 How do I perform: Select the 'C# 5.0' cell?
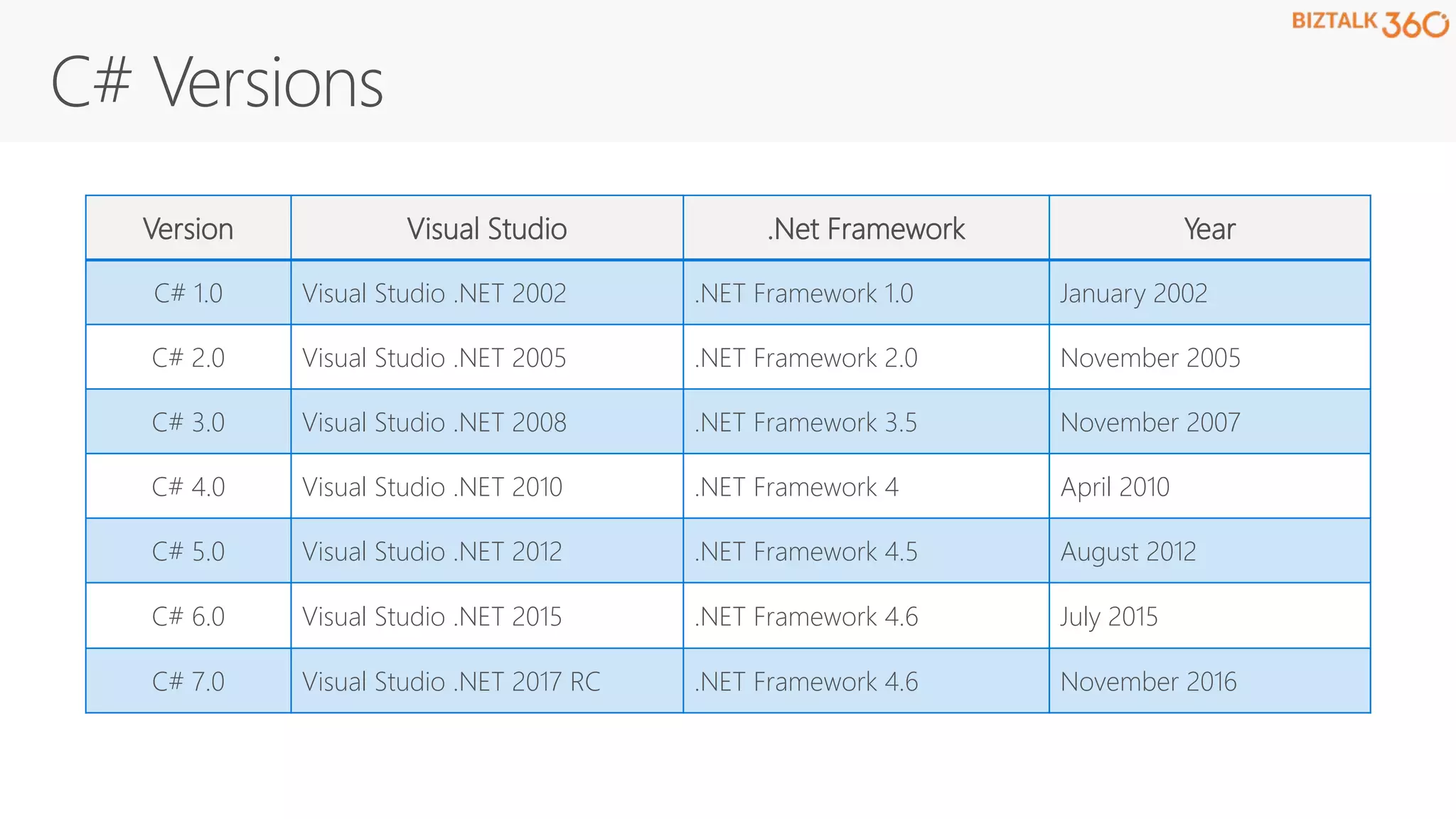pyautogui.click(x=188, y=552)
